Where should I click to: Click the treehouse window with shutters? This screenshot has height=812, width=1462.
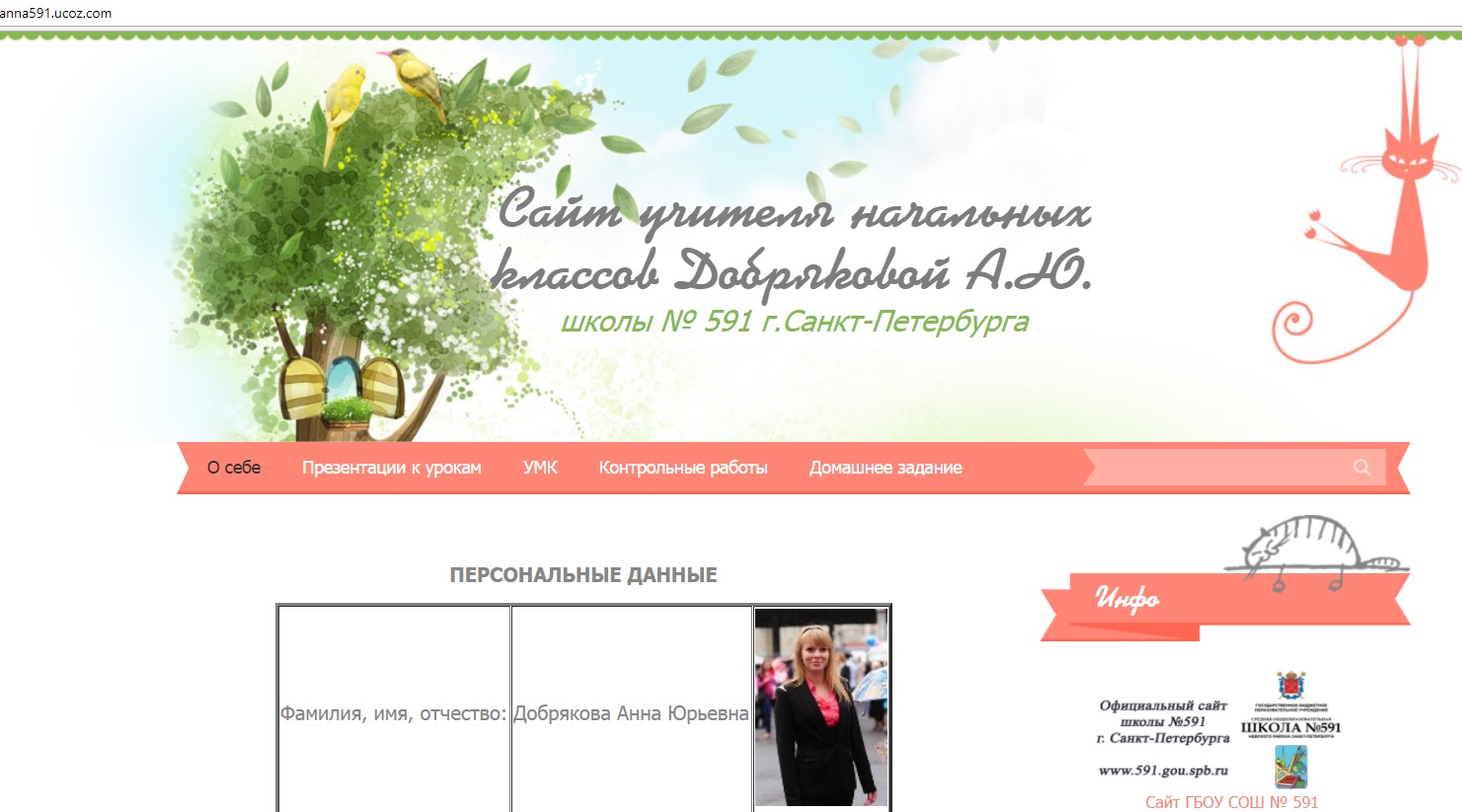coord(343,388)
